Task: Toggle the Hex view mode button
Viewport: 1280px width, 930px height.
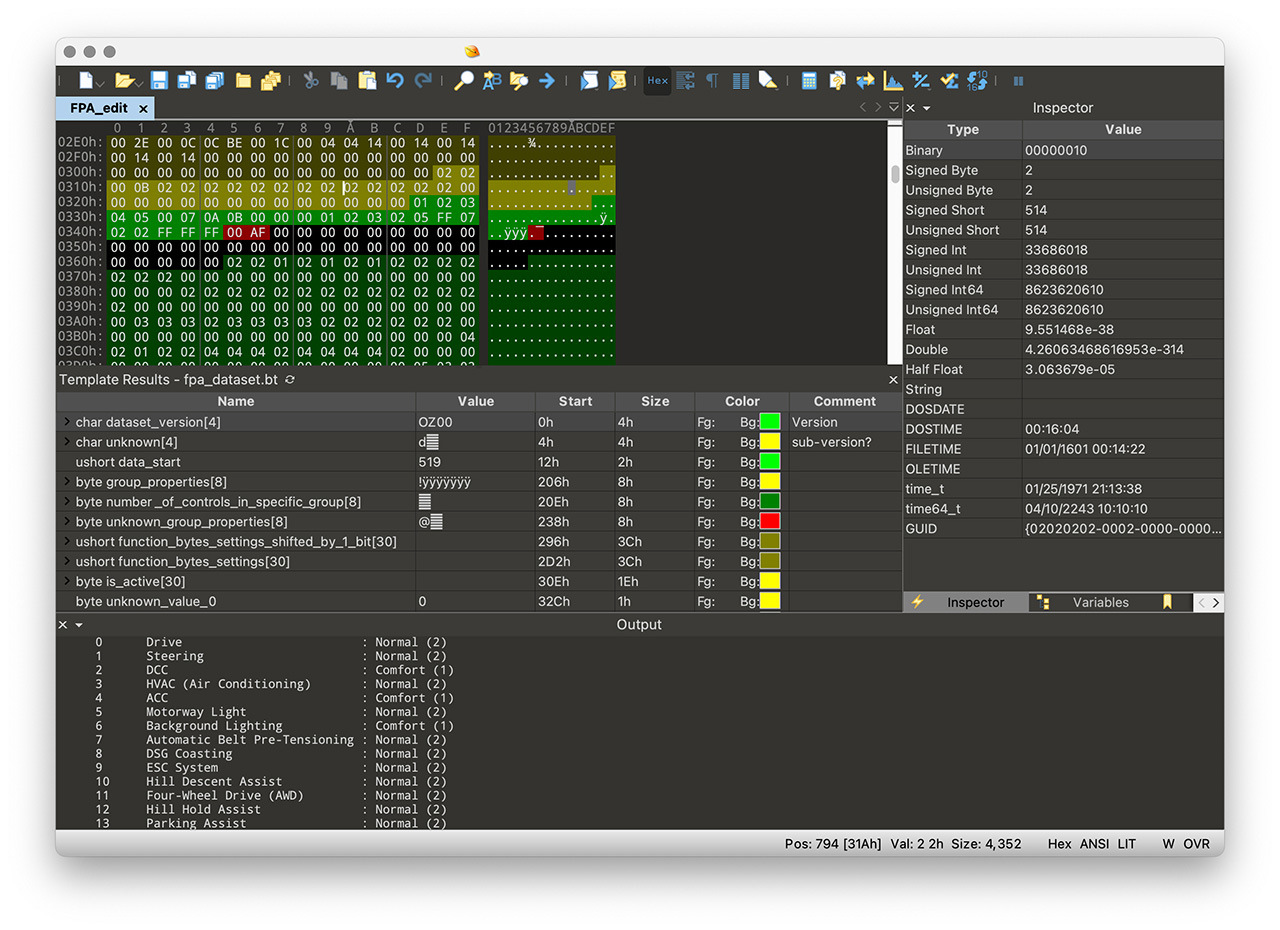Action: tap(657, 81)
